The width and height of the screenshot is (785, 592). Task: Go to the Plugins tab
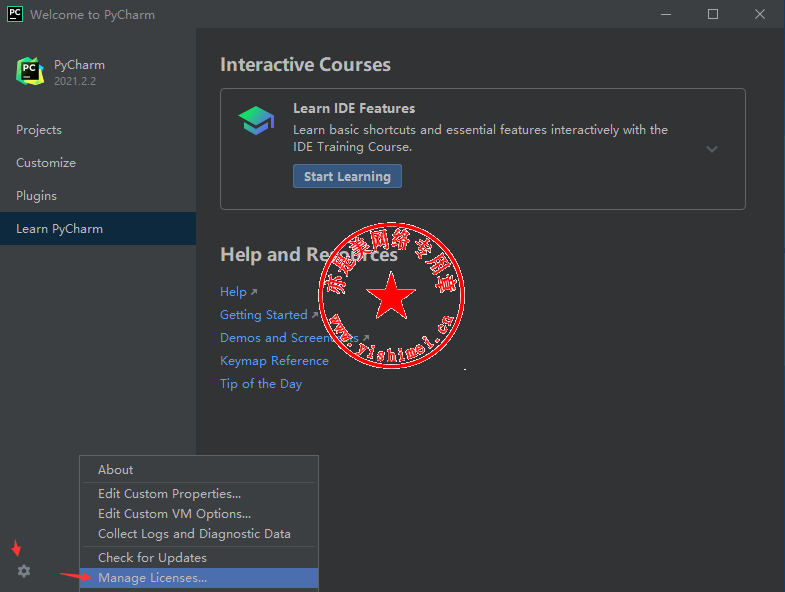coord(37,196)
